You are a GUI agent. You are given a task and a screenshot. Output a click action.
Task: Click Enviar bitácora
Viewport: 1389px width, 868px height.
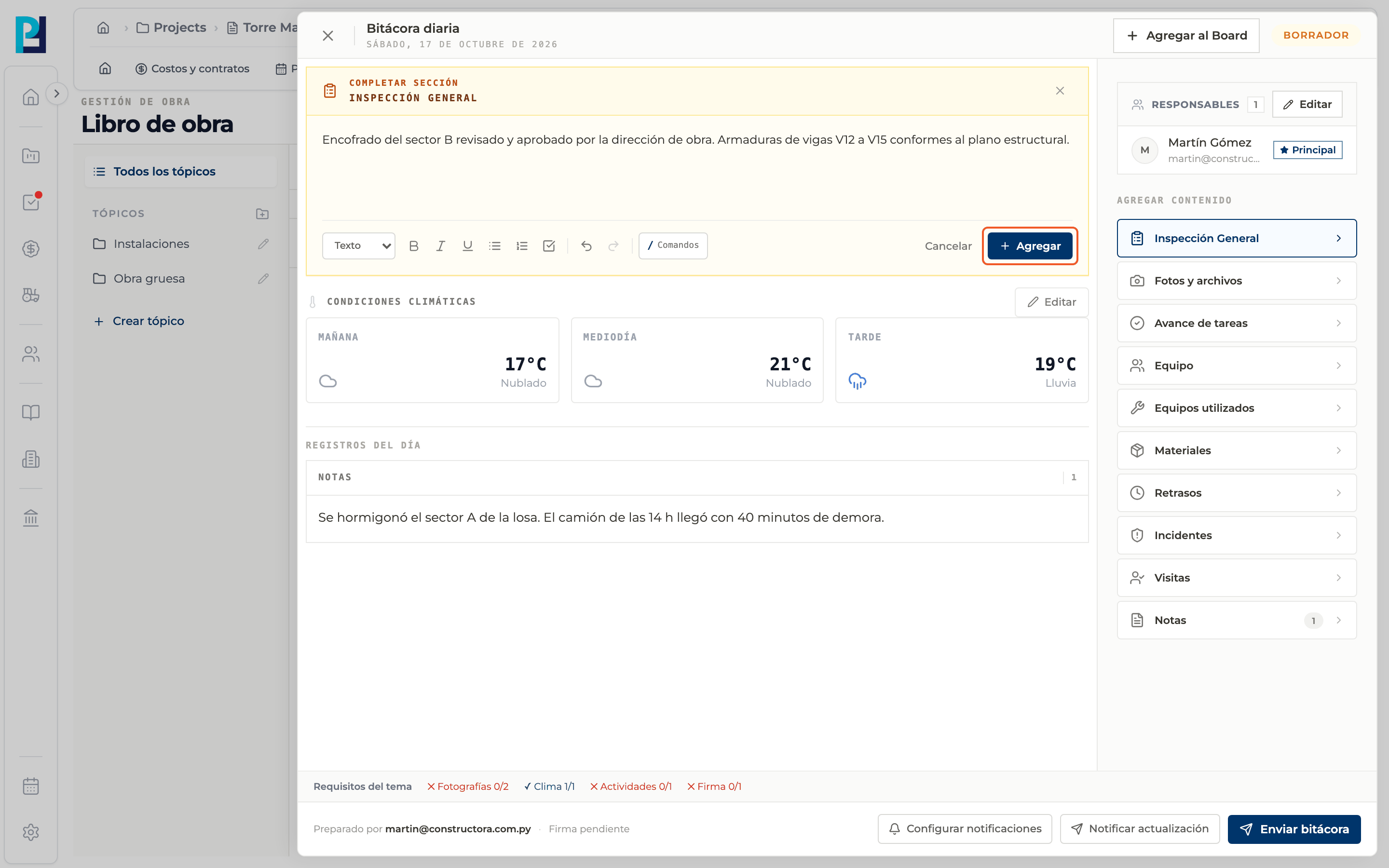1294,829
